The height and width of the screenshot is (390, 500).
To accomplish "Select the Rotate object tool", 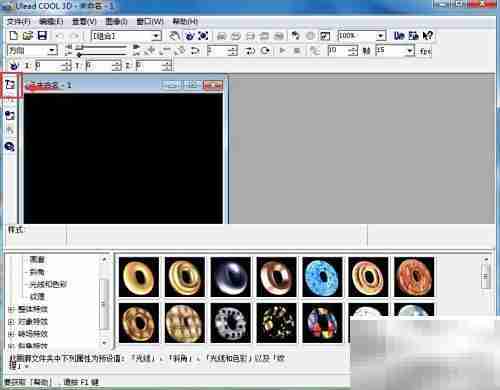I will click(x=189, y=36).
